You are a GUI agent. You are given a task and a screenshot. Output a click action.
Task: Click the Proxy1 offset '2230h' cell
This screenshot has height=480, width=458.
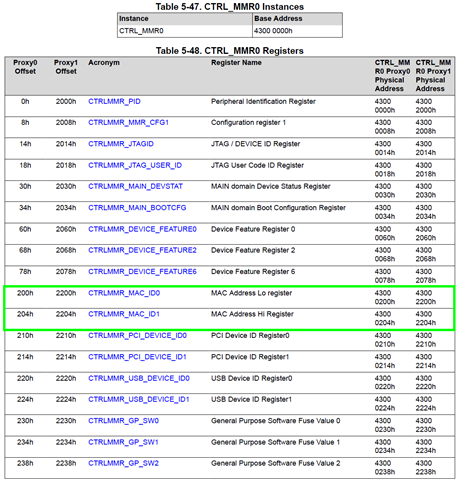tap(66, 421)
